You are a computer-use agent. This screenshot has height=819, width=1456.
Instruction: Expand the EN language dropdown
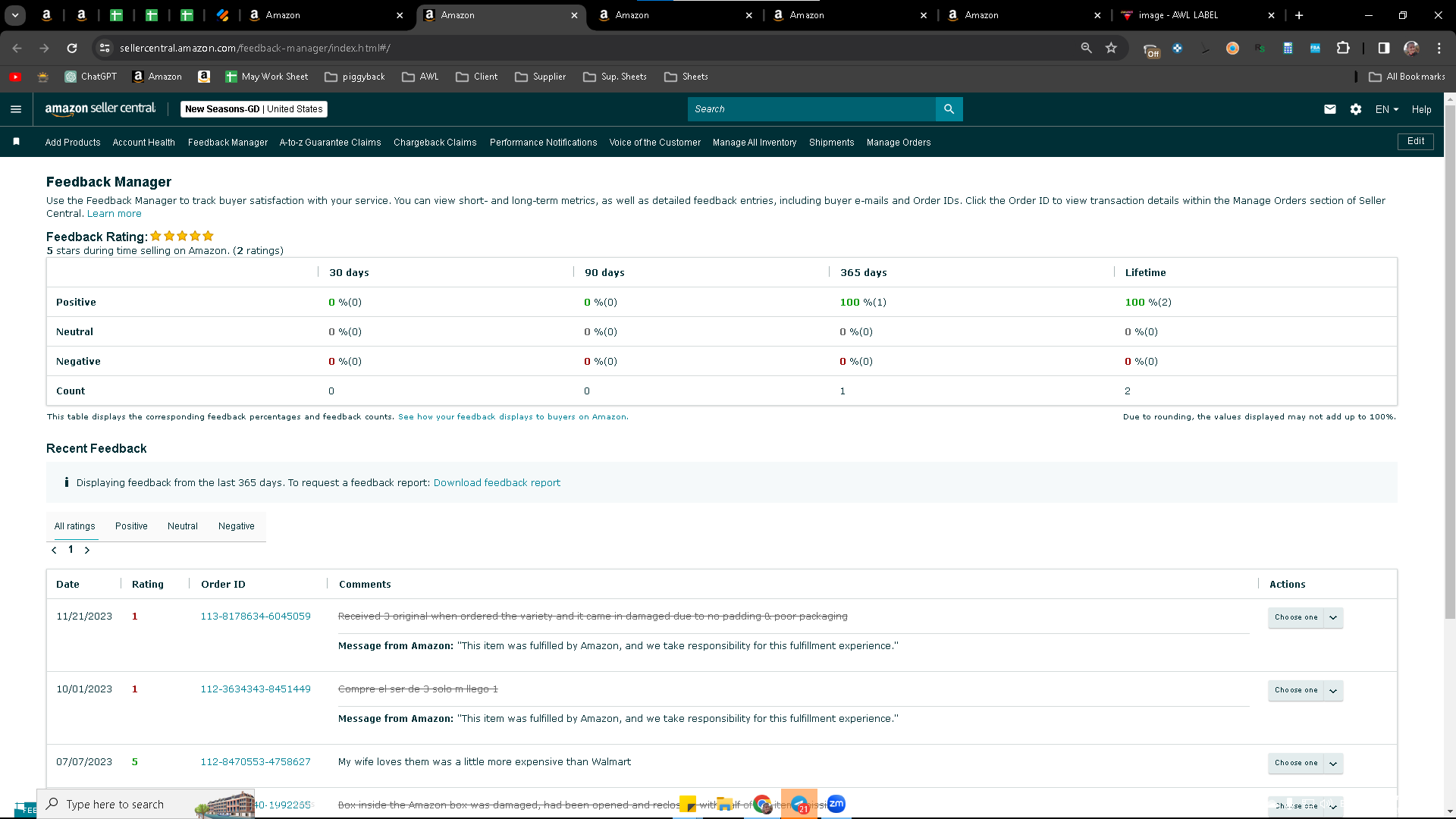tap(1387, 109)
